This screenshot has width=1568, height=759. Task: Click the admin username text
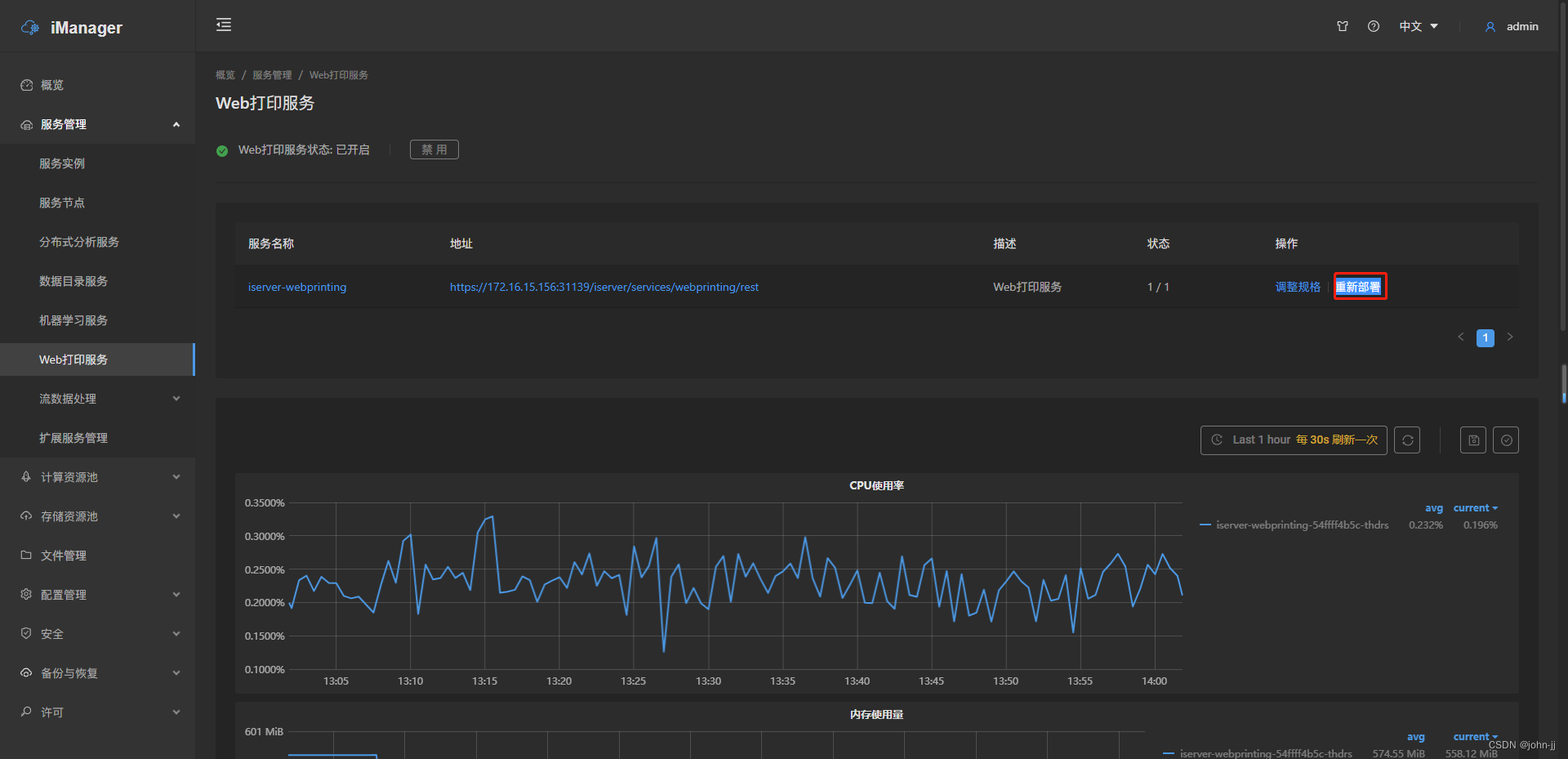1522,27
